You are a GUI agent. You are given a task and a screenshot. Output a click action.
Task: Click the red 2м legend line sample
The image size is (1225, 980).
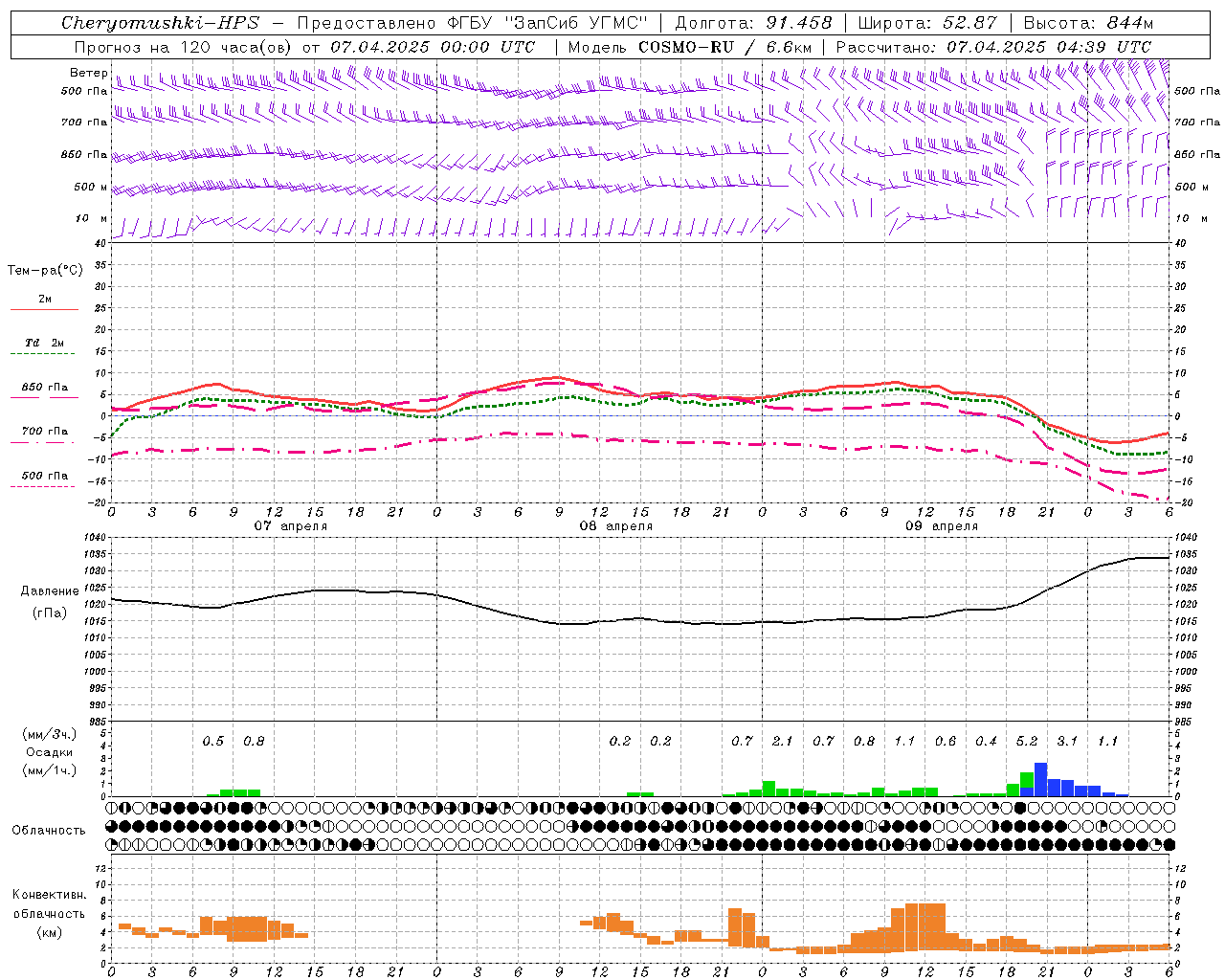[44, 309]
